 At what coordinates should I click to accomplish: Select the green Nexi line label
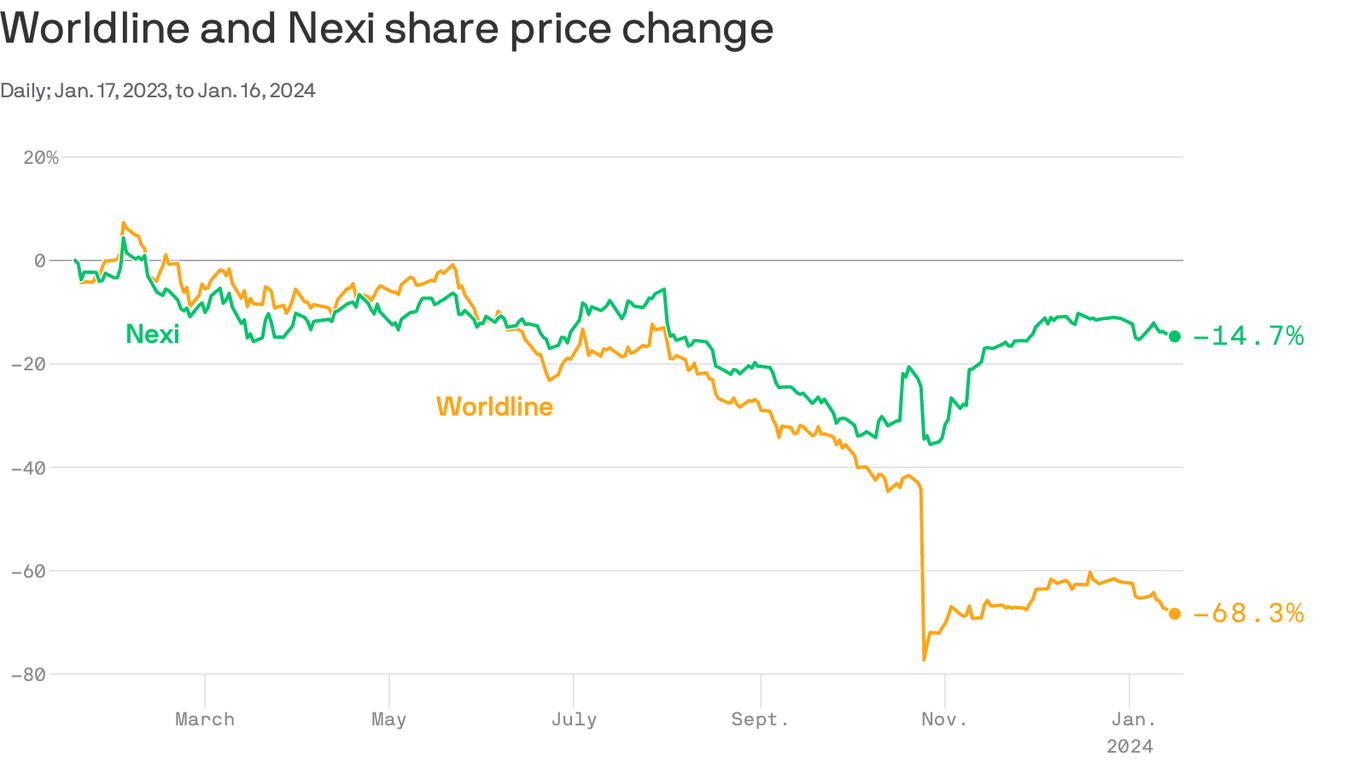pos(152,334)
